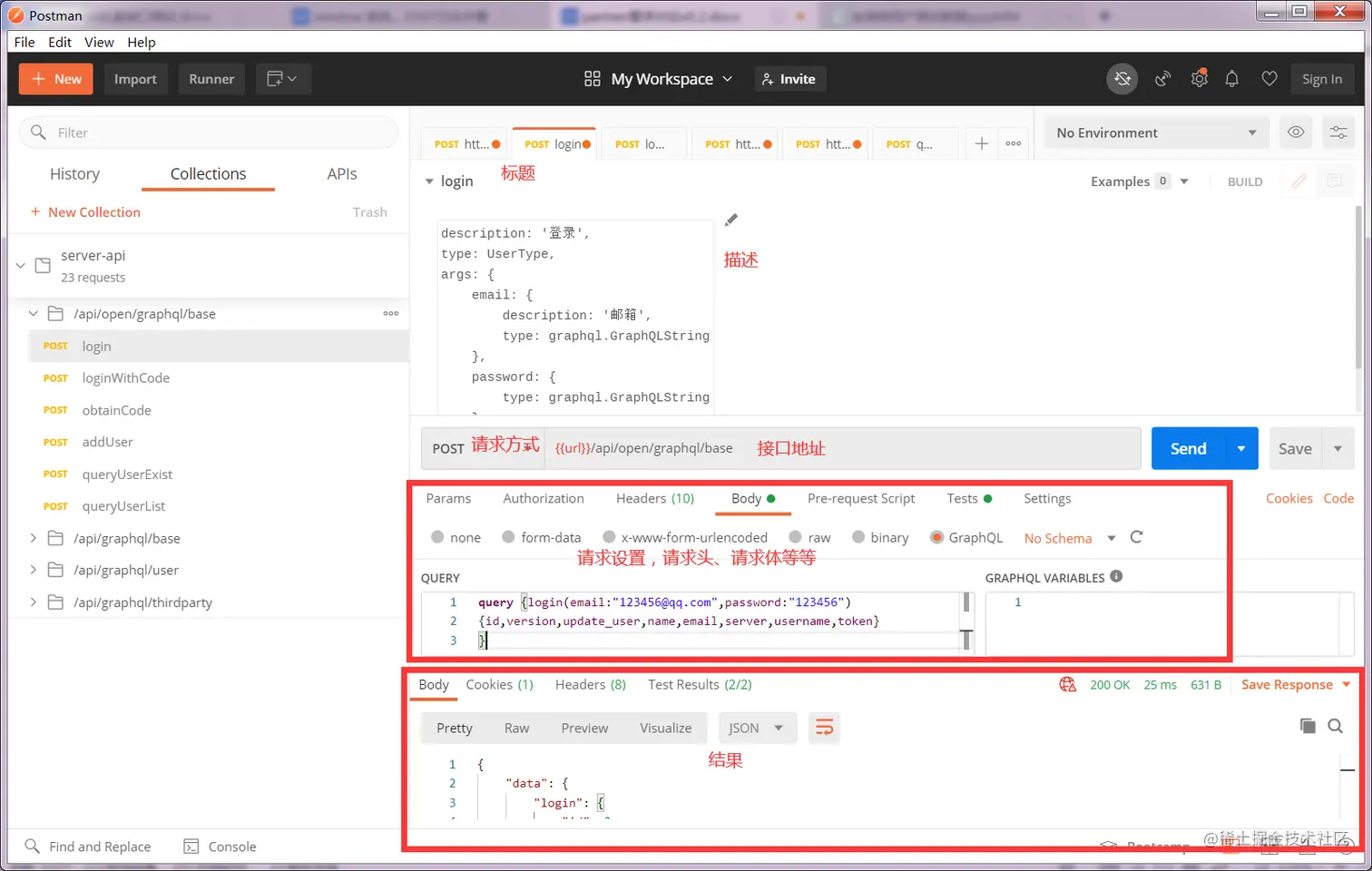Click the GraphQL Variables info icon

point(1116,576)
